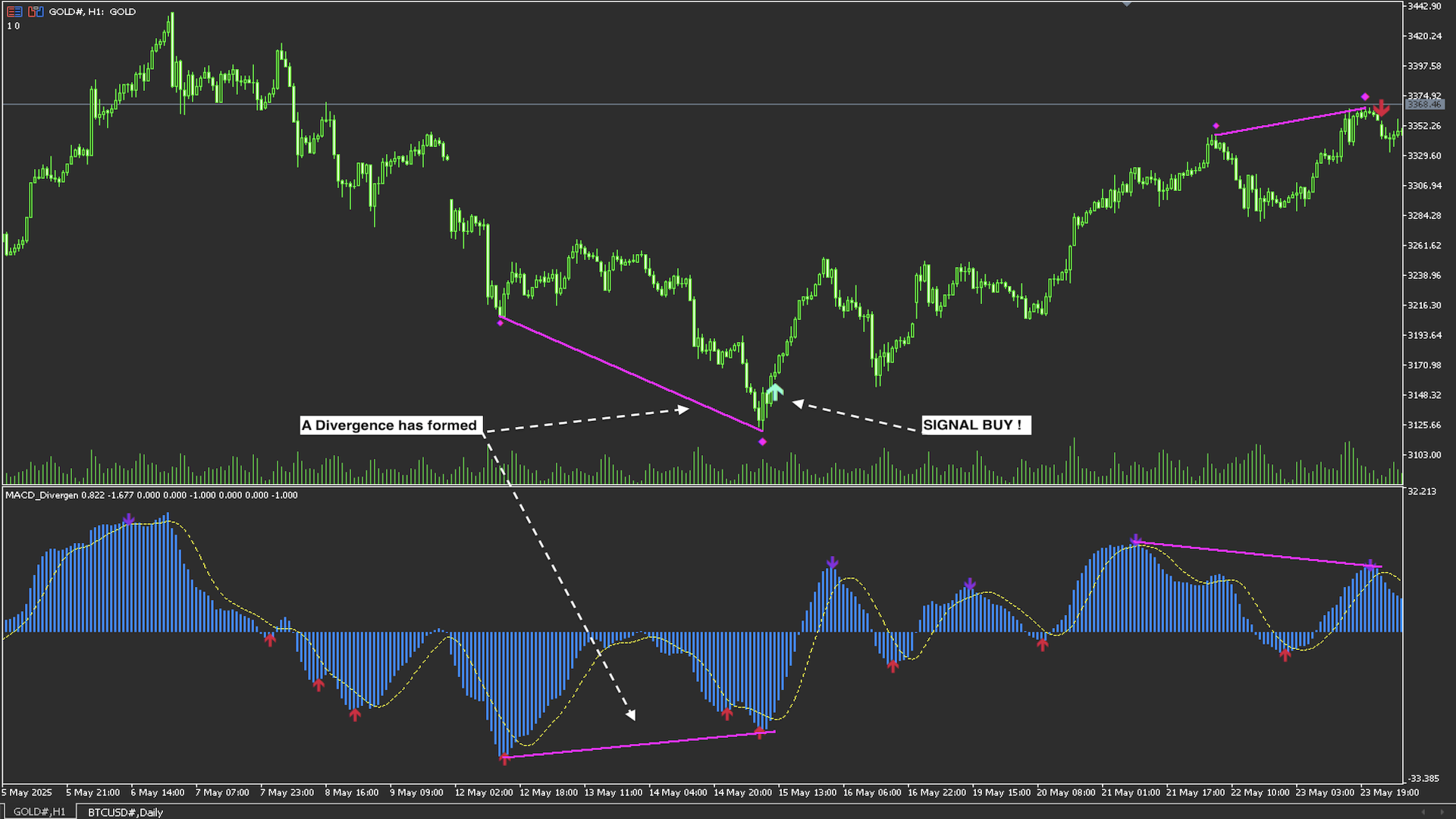1456x819 pixels.
Task: Click the 12 May 18:00 time label
Action: (548, 792)
